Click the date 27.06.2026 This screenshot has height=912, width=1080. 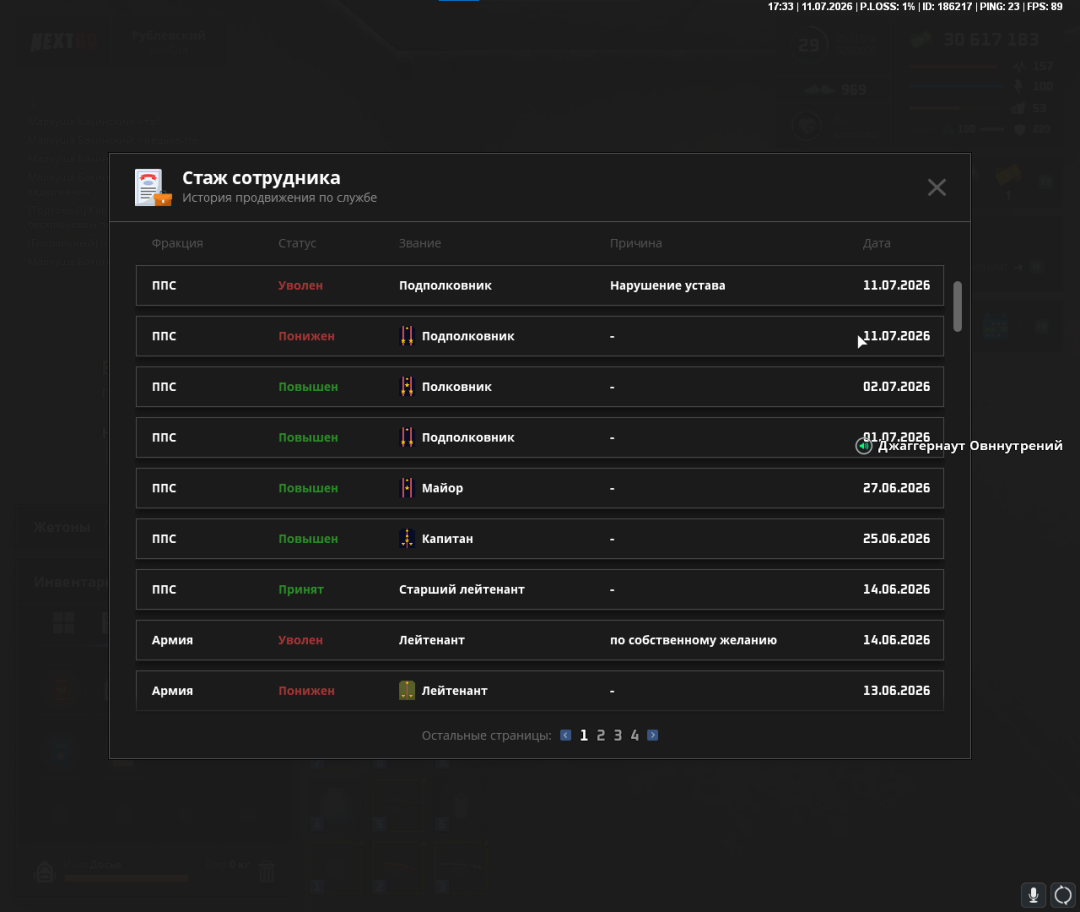click(896, 488)
